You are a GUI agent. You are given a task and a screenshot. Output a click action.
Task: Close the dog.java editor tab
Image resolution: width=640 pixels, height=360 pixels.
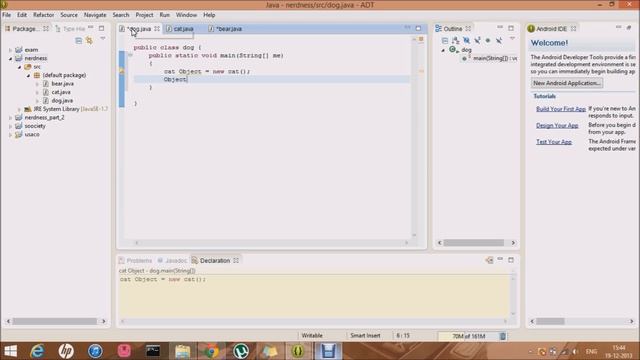click(157, 29)
